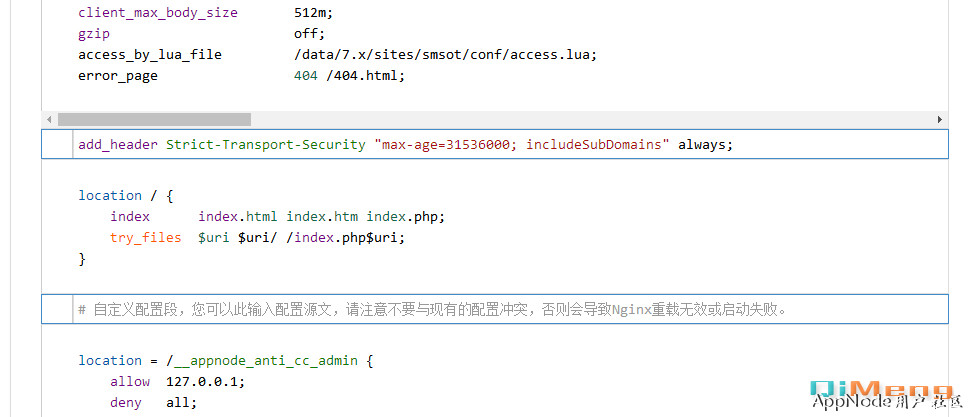Click the gzip directive name
The height and width of the screenshot is (417, 970).
(x=94, y=34)
